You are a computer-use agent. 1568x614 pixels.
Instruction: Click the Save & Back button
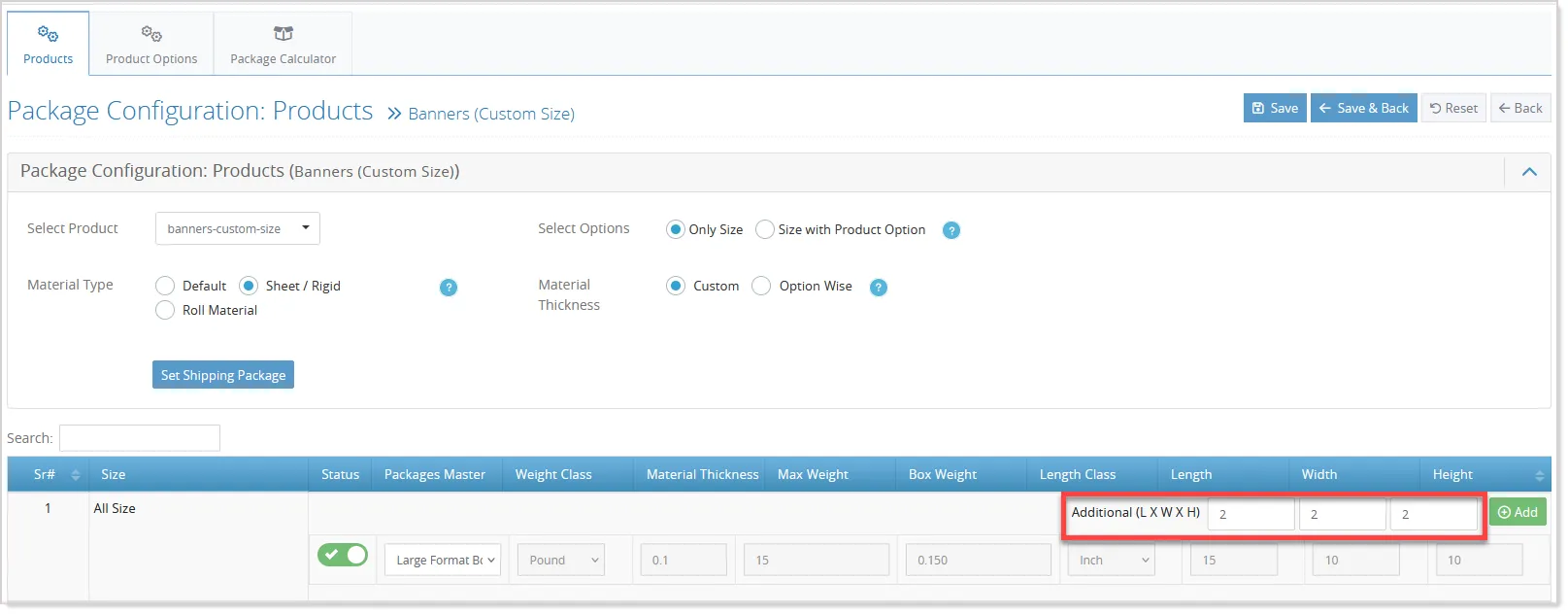[x=1364, y=108]
